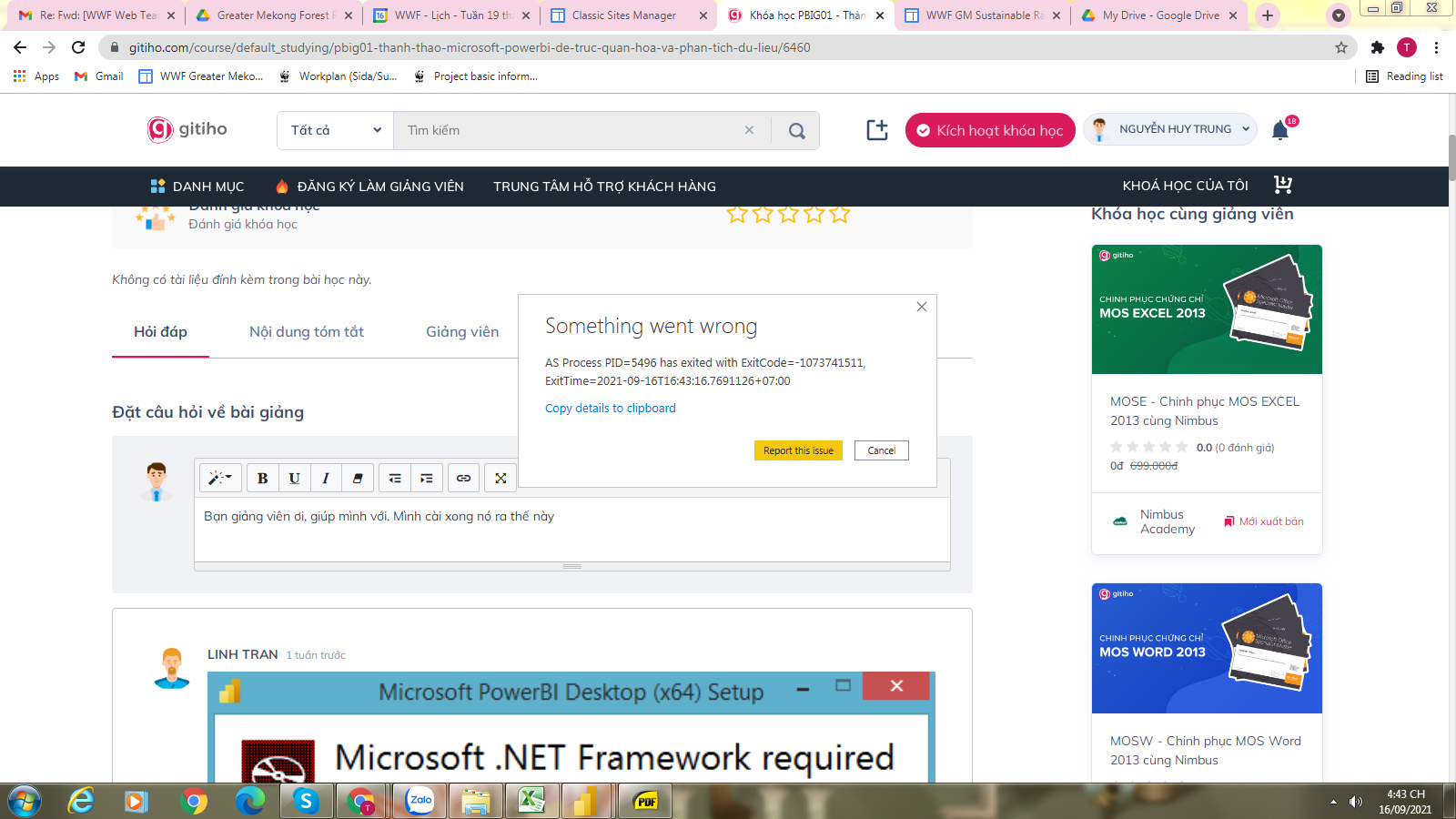Open MOS EXCEL 2013 course thumbnail

(x=1207, y=309)
